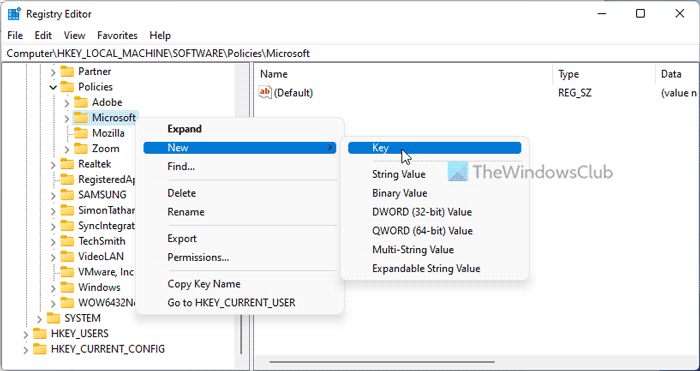Expand the SYSTEM key
700x371 pixels.
pyautogui.click(x=39, y=319)
